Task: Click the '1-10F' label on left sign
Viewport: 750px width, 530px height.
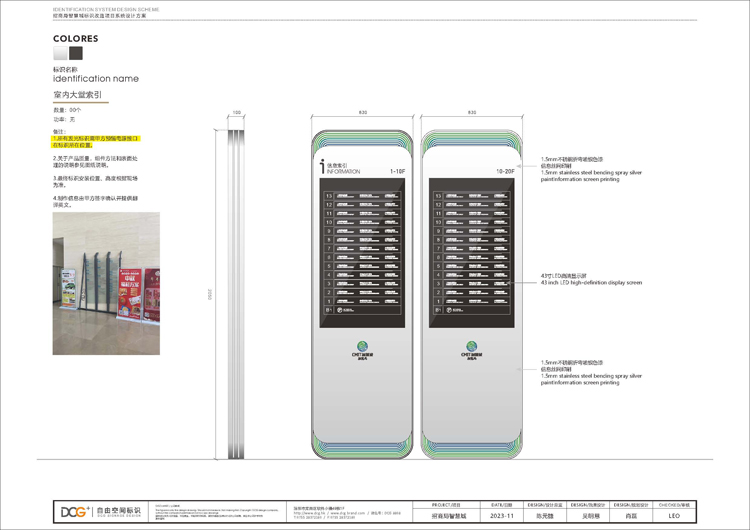Action: click(397, 172)
